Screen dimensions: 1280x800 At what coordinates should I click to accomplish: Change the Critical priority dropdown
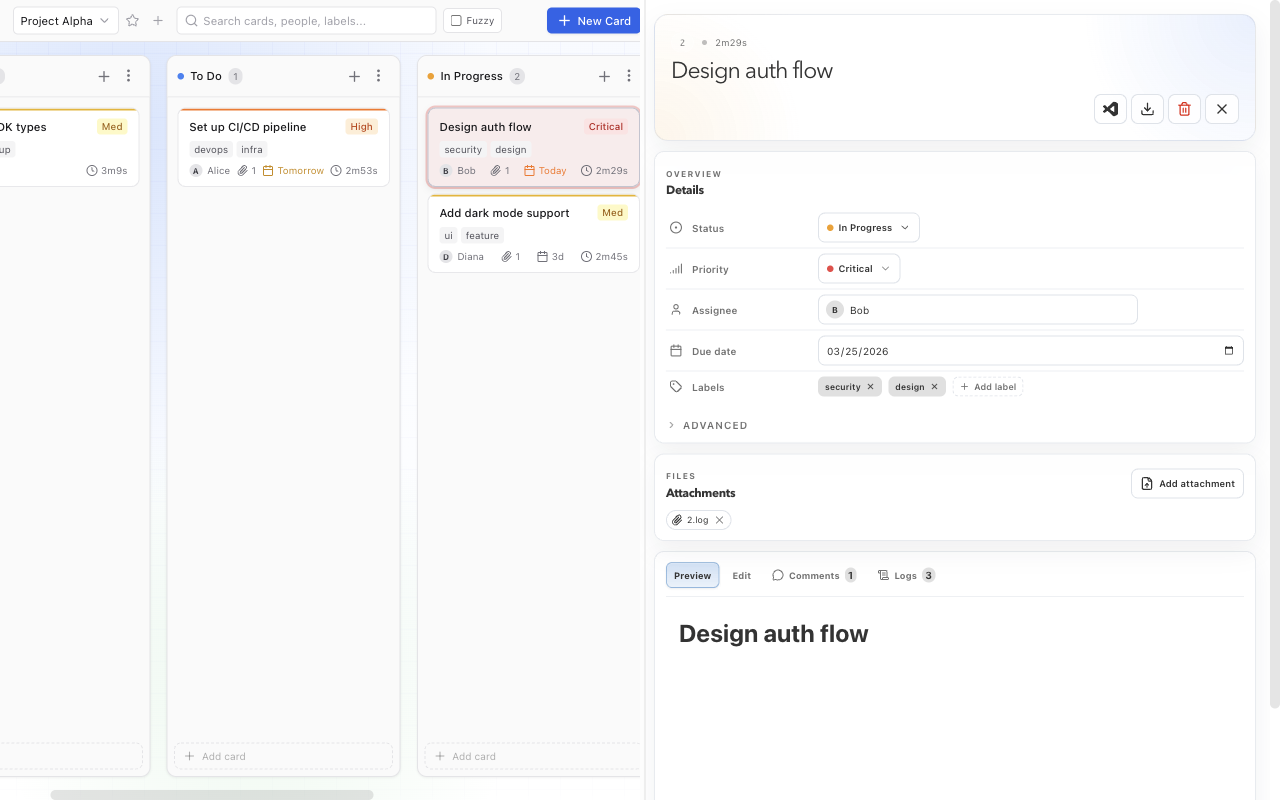[x=858, y=269]
